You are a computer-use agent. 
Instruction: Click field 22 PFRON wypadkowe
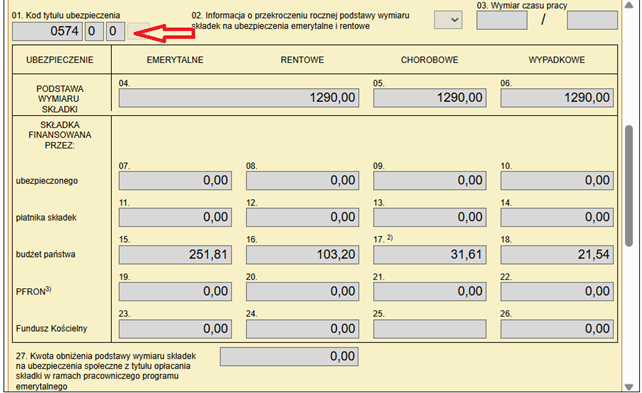pyautogui.click(x=557, y=291)
